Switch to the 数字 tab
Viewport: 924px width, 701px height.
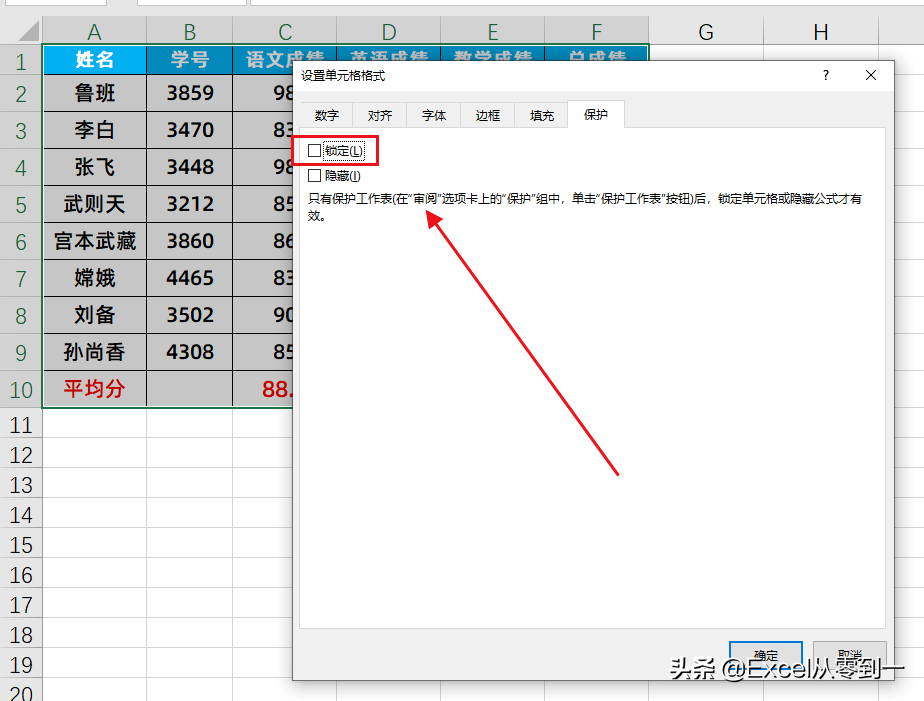(x=326, y=115)
